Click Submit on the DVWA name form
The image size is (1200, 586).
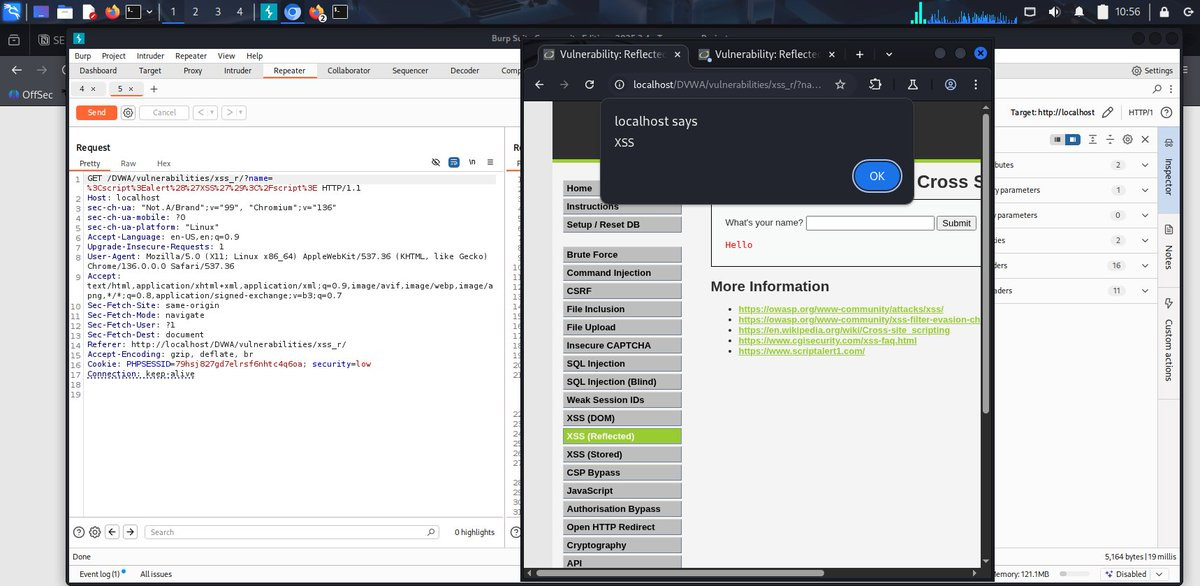956,223
